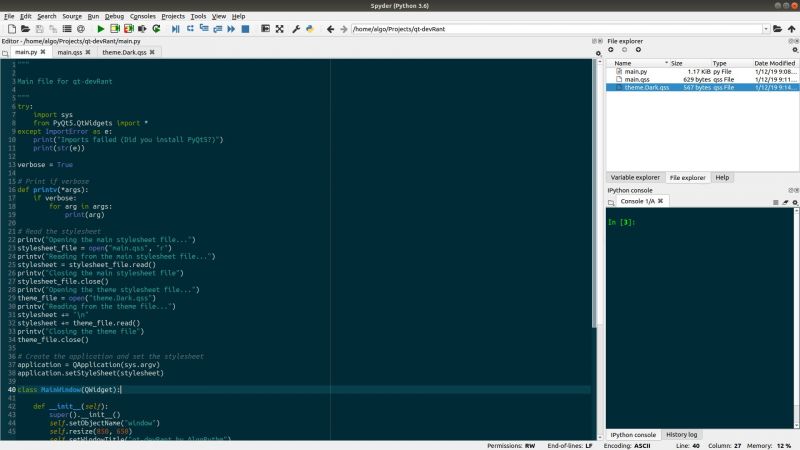This screenshot has width=800, height=450.
Task: Click the working directory path field
Action: coord(556,29)
